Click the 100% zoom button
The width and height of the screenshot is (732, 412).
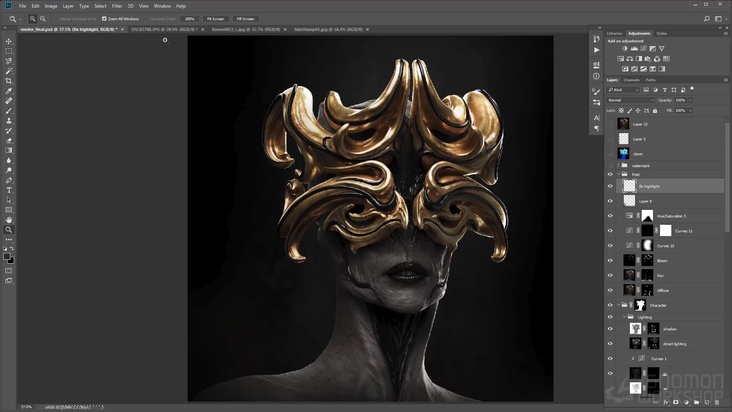click(190, 19)
